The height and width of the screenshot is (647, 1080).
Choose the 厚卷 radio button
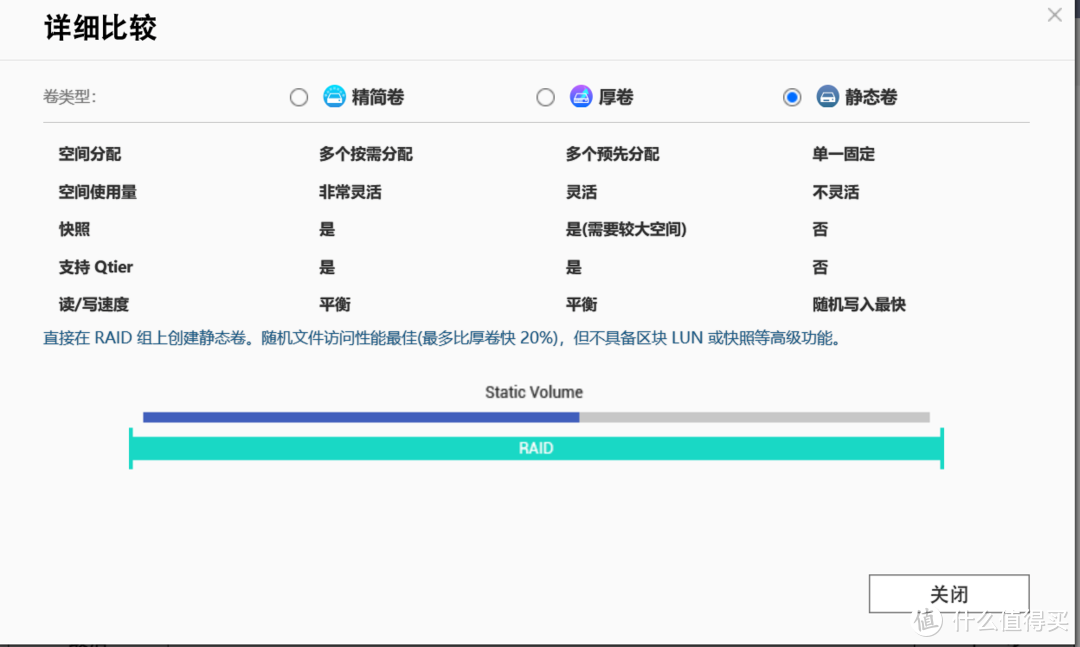tap(545, 97)
